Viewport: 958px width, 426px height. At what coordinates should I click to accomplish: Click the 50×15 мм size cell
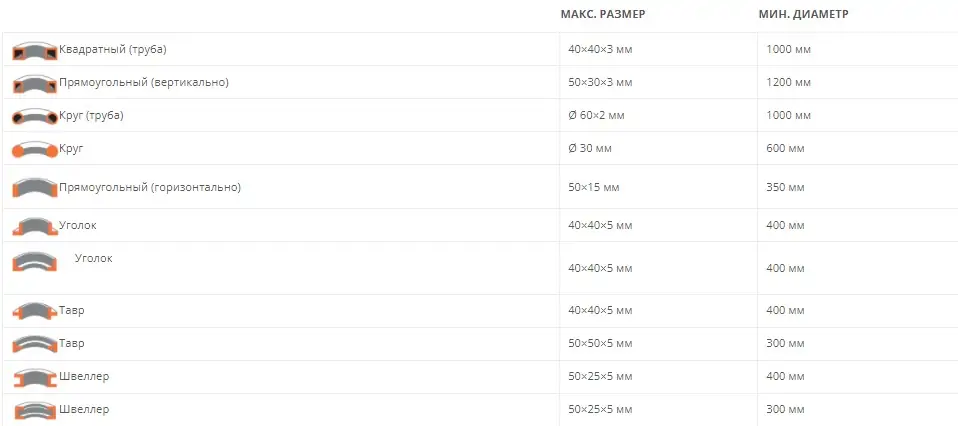pyautogui.click(x=590, y=187)
